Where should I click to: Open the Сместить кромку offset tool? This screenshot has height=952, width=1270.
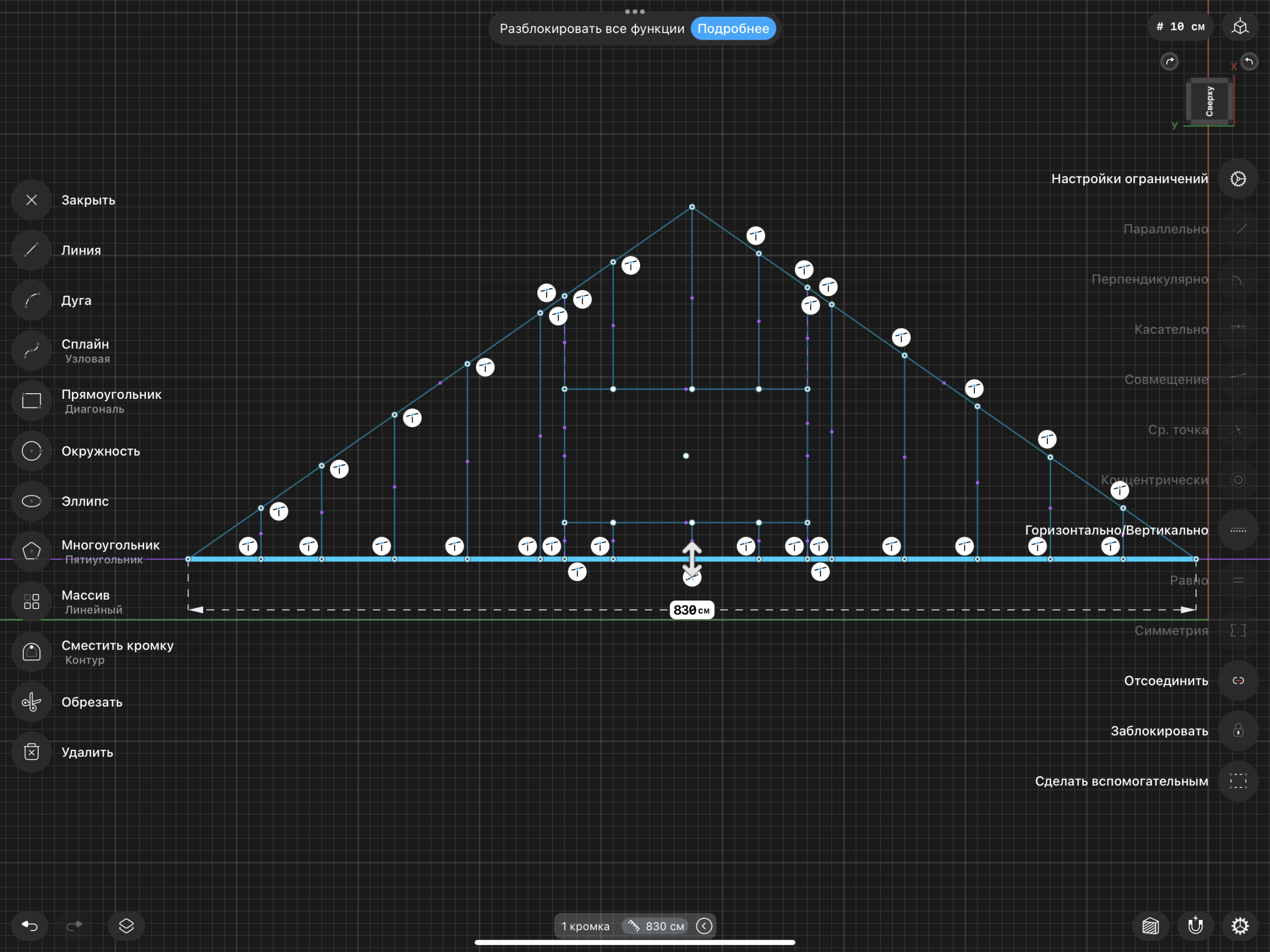31,652
